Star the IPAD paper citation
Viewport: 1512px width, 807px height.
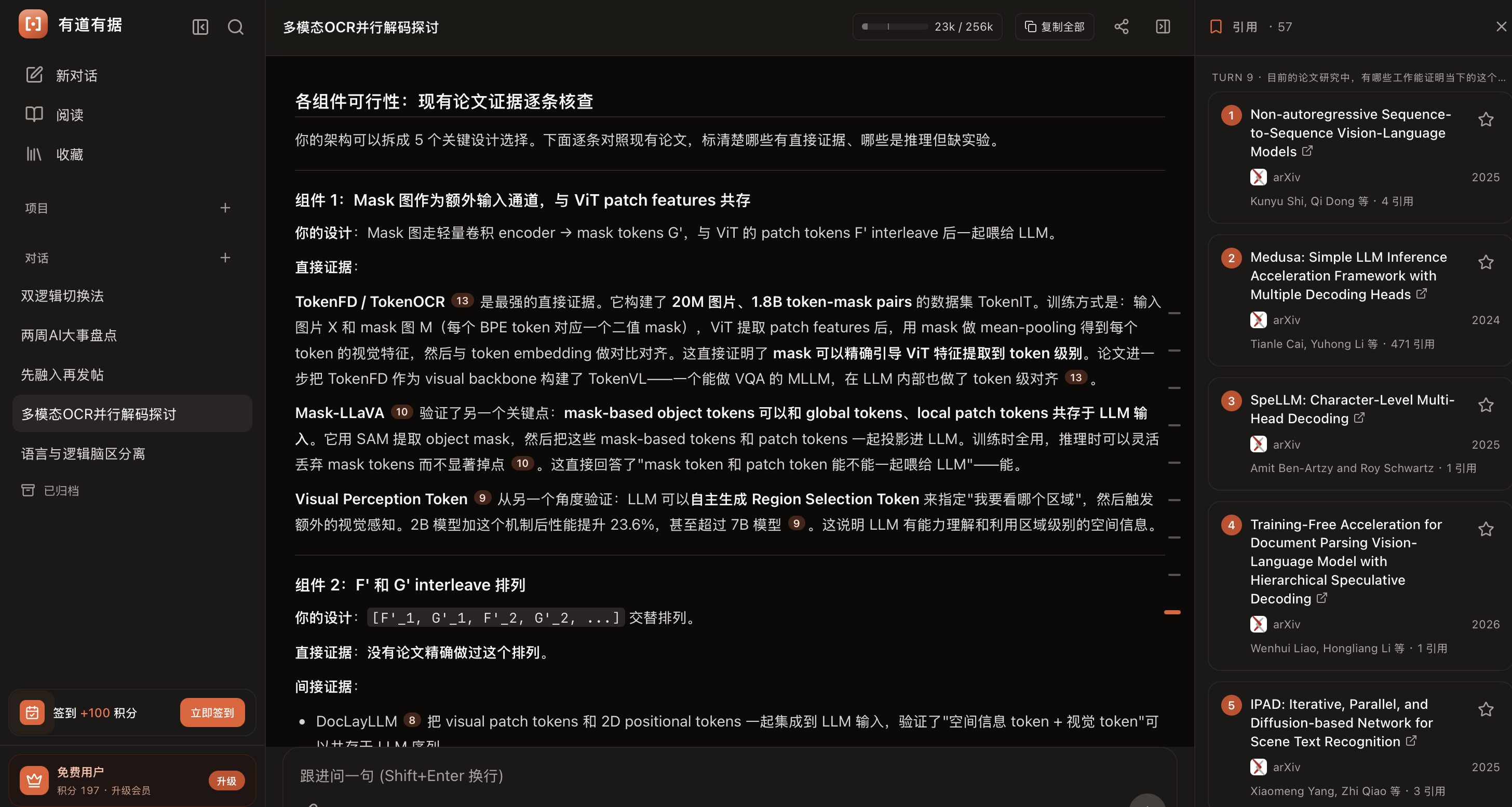(x=1486, y=709)
